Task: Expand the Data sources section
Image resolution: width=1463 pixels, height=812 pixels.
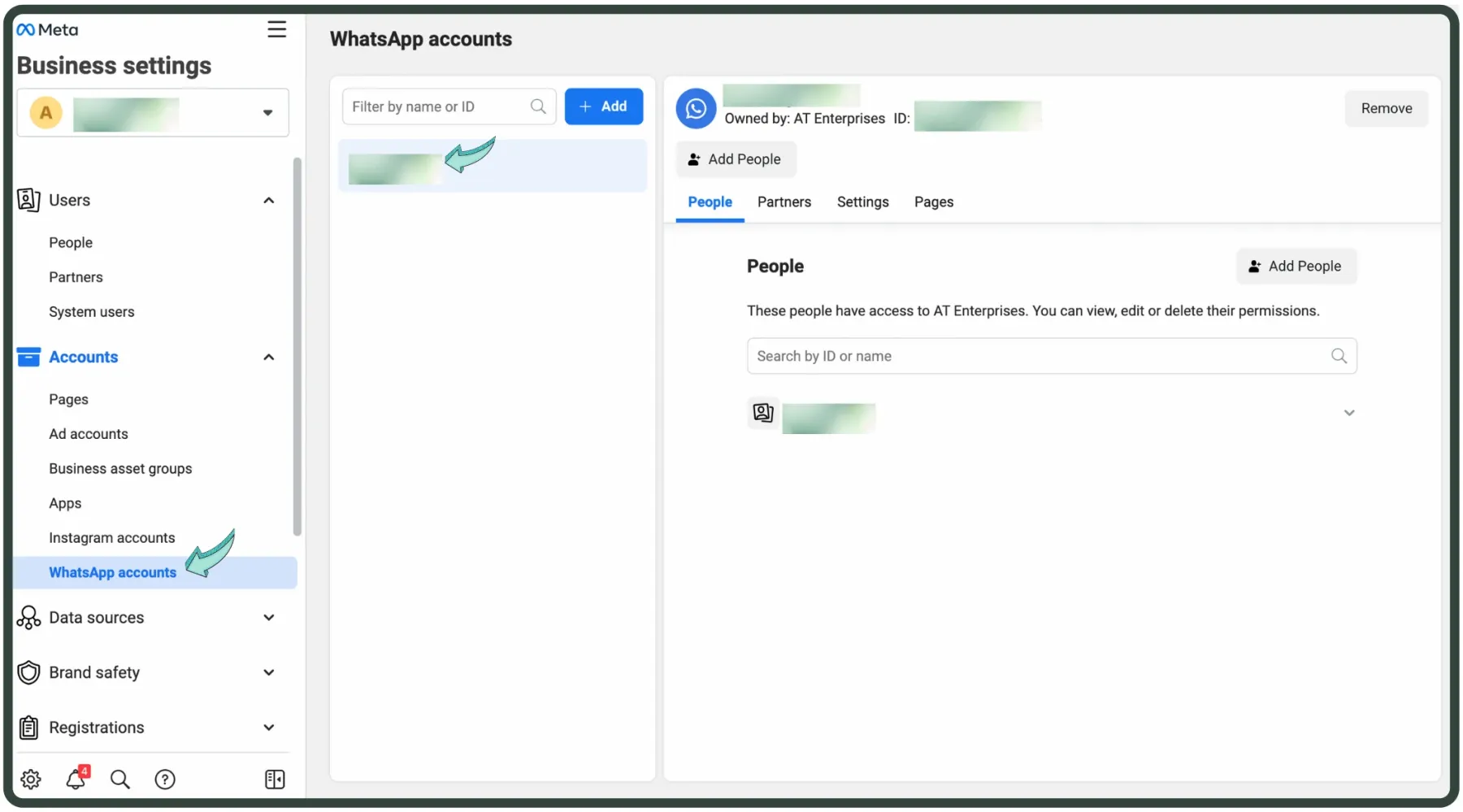Action: [269, 618]
